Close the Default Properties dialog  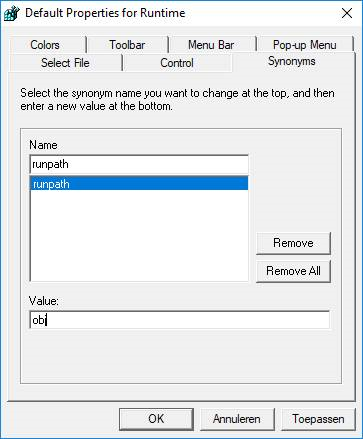point(347,13)
